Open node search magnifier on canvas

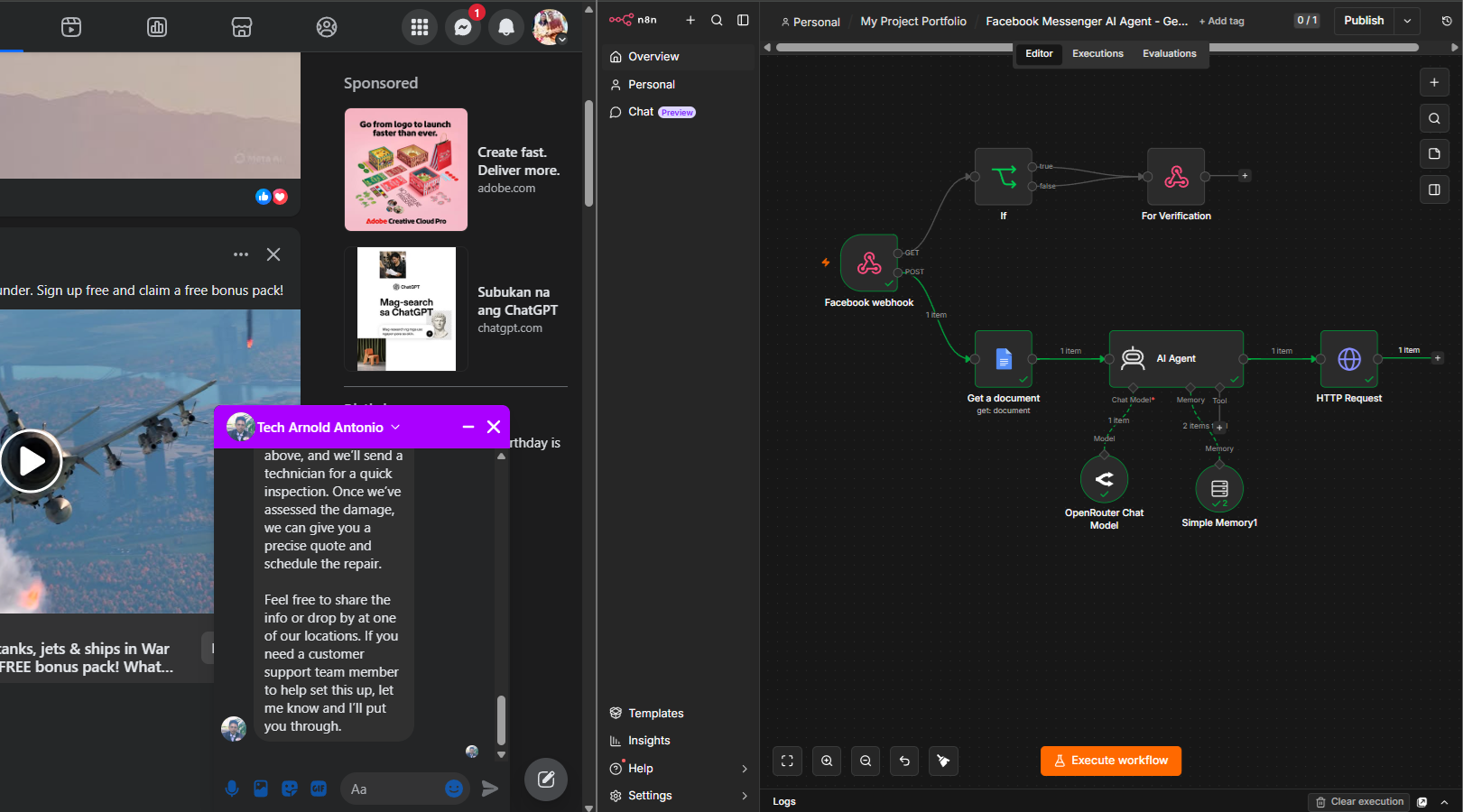(1434, 118)
